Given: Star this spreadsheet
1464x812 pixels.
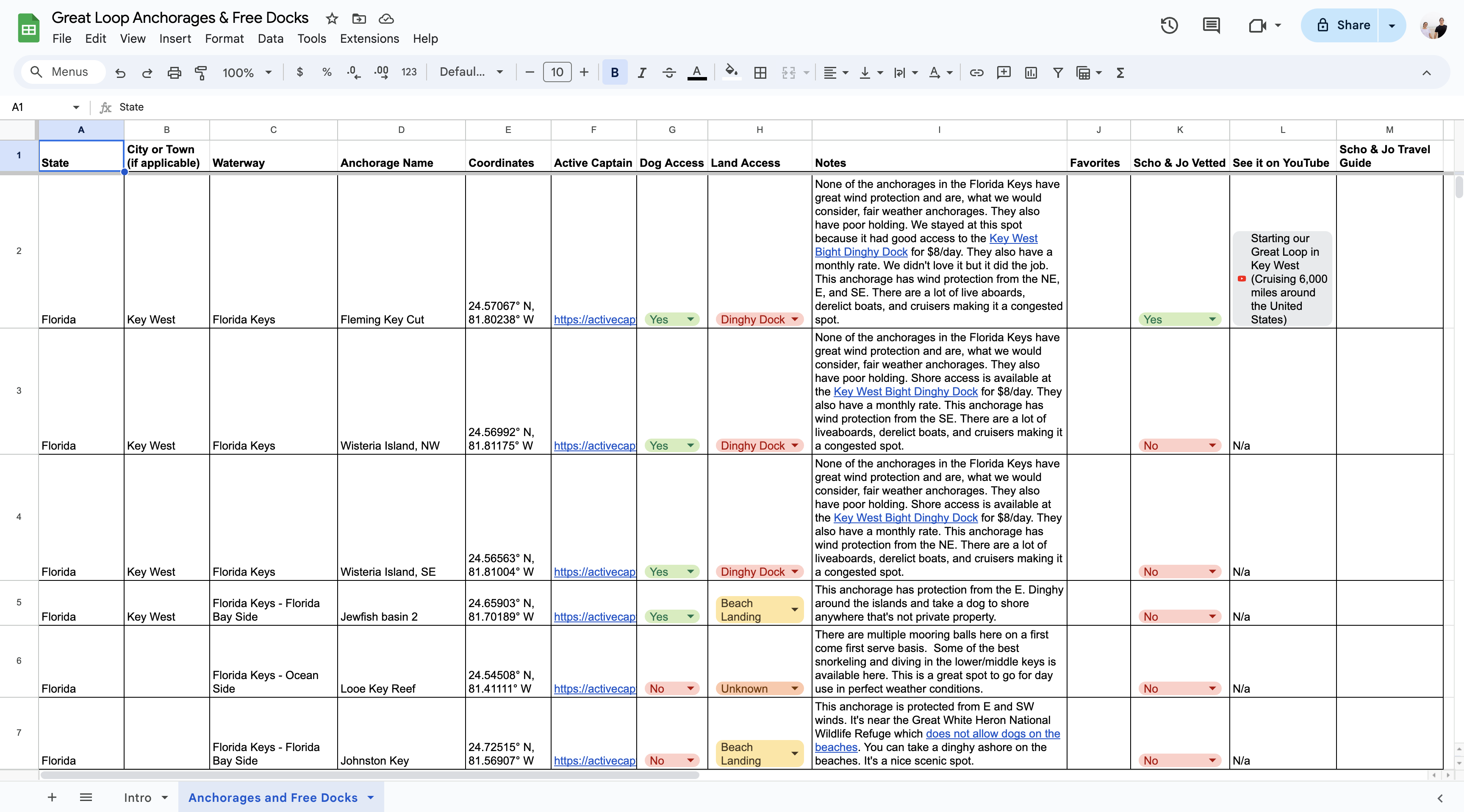Looking at the screenshot, I should pos(332,19).
